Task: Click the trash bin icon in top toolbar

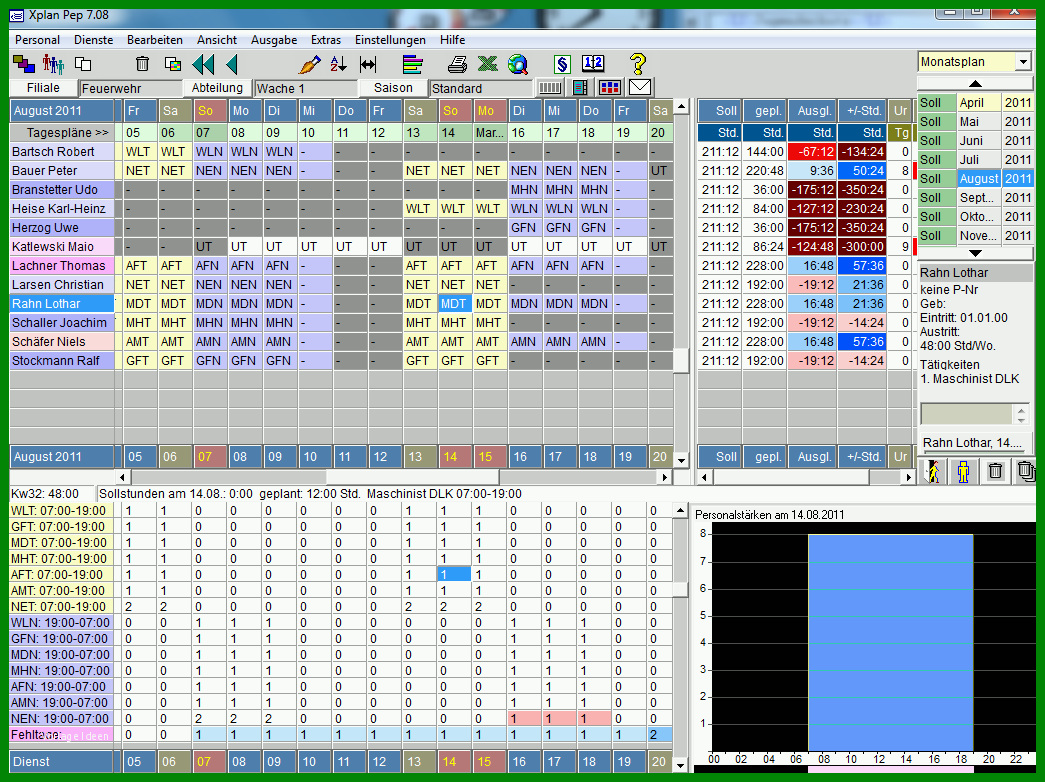Action: click(x=142, y=64)
